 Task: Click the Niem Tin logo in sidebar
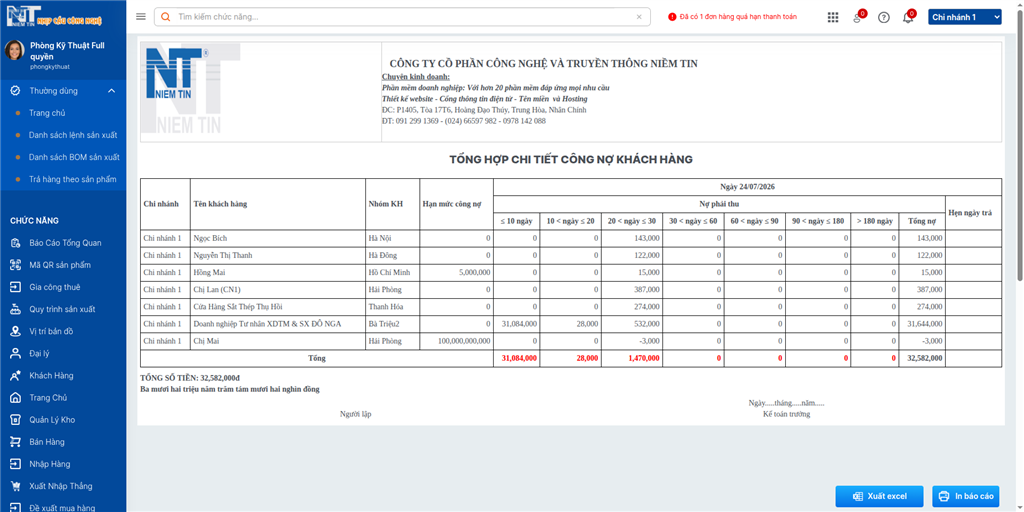54,16
